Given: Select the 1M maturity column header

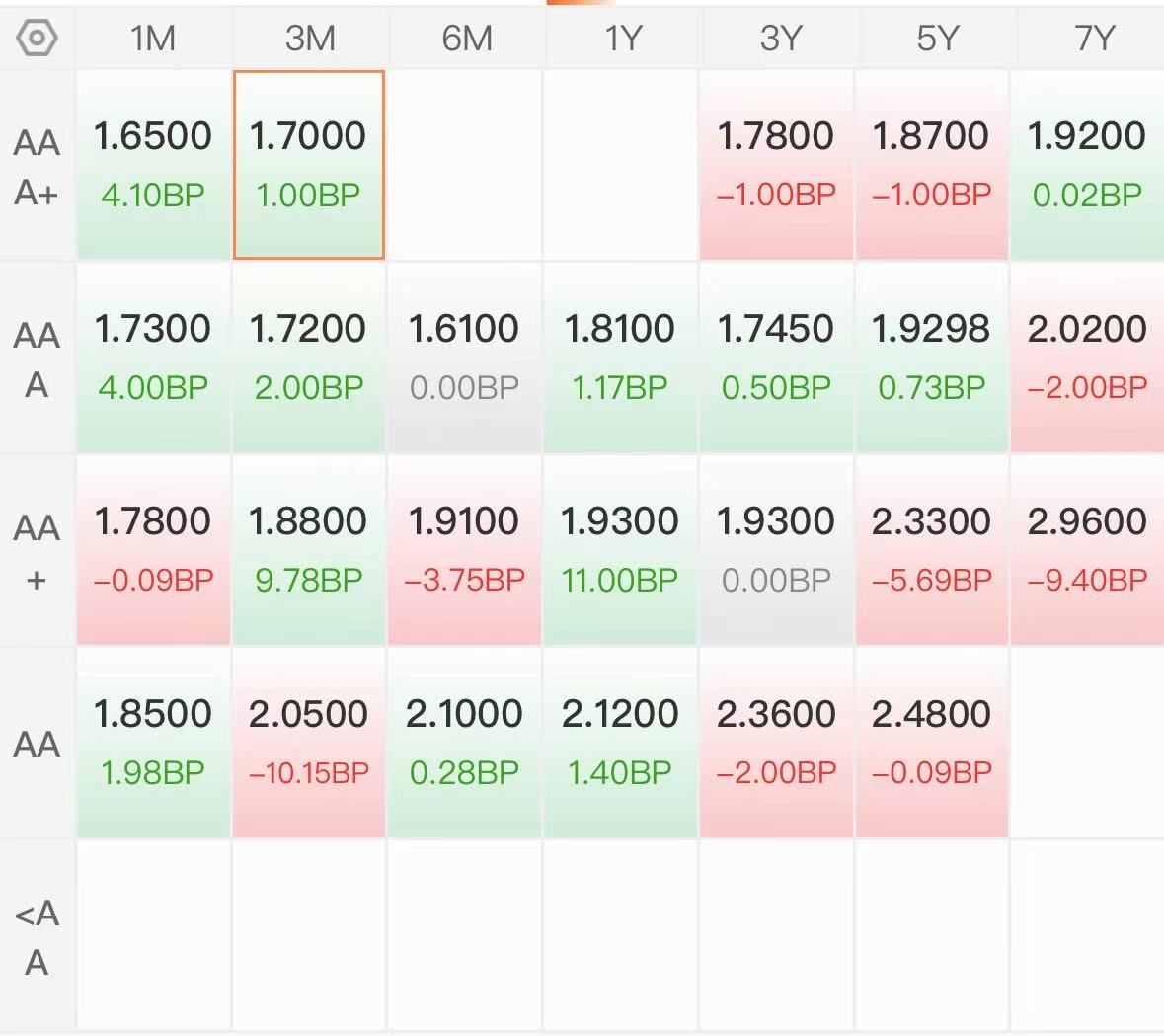Looking at the screenshot, I should (x=153, y=38).
